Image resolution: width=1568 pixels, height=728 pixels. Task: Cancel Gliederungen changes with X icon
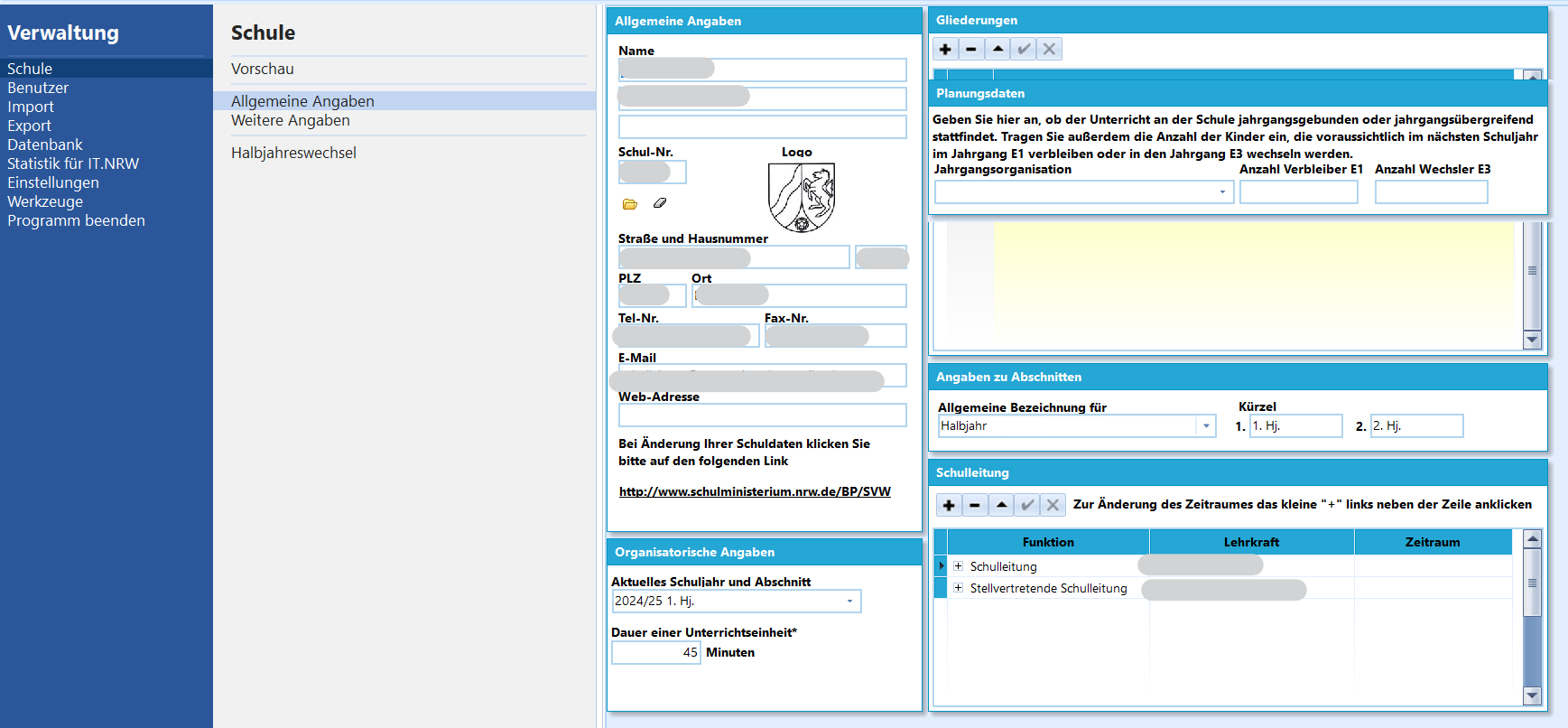1049,49
